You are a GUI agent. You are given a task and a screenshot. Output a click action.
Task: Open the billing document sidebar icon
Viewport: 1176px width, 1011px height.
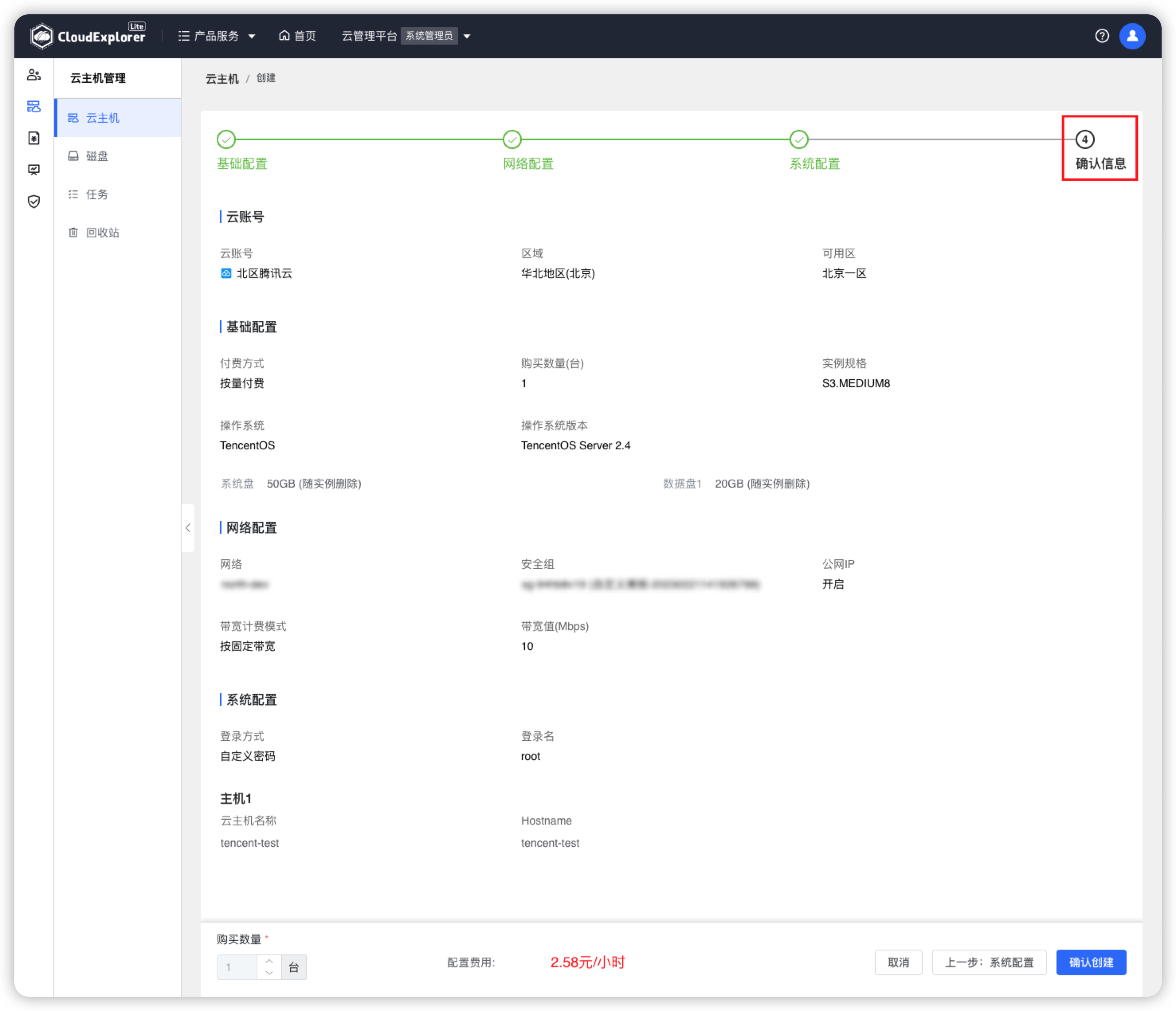(x=34, y=139)
